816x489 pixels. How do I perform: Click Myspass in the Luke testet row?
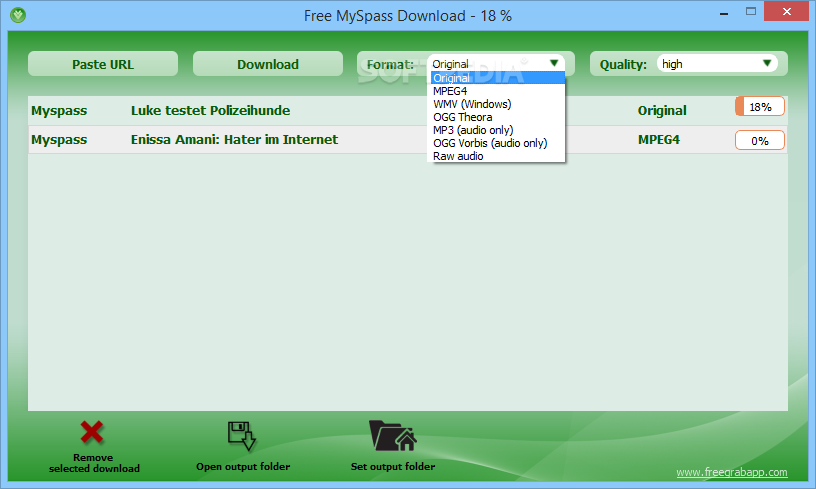pyautogui.click(x=59, y=111)
